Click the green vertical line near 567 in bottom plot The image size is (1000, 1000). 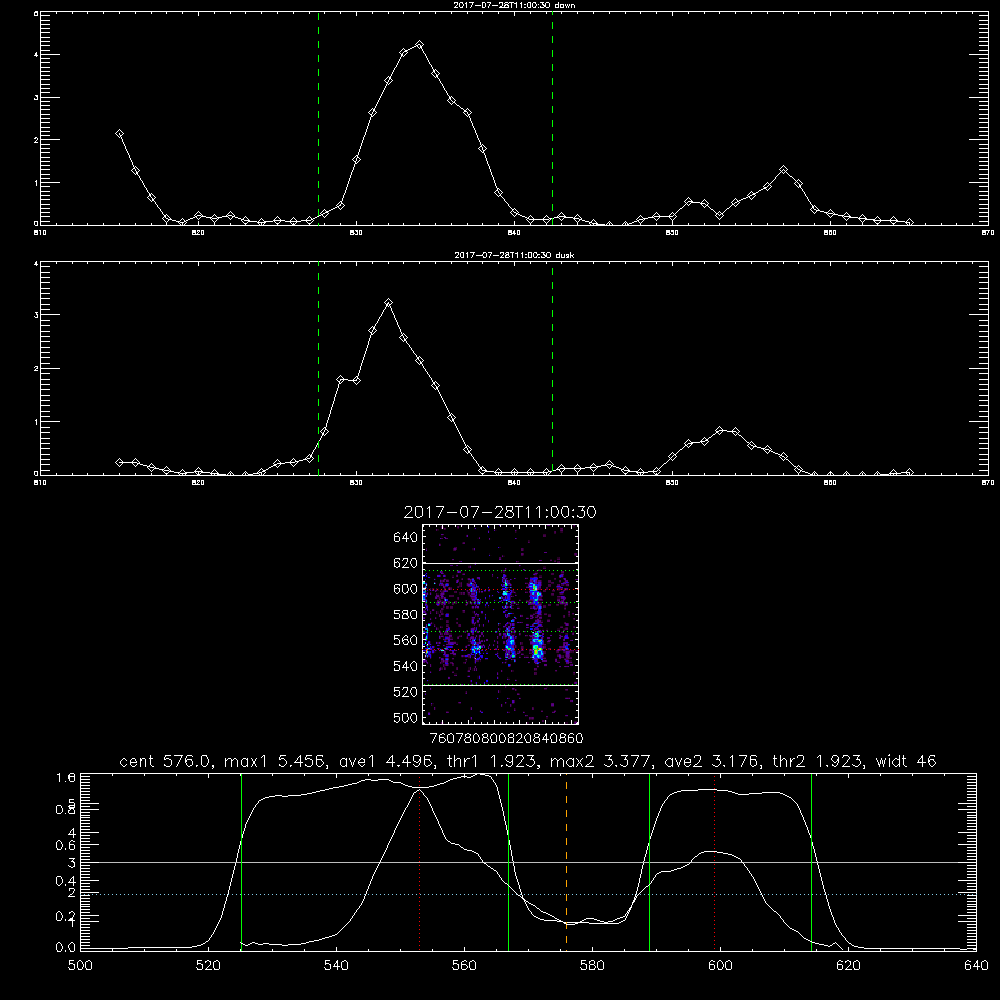pos(508,862)
